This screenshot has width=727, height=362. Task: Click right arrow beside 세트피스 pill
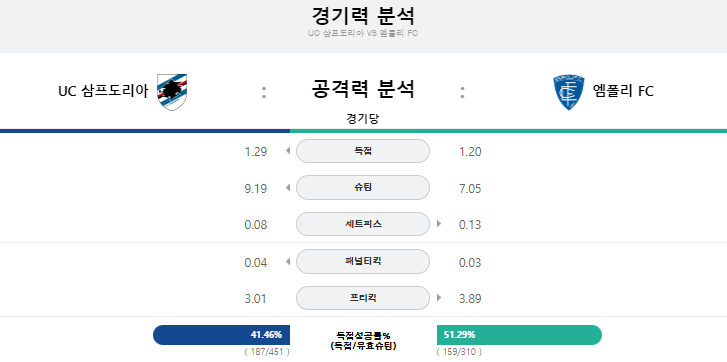439,224
